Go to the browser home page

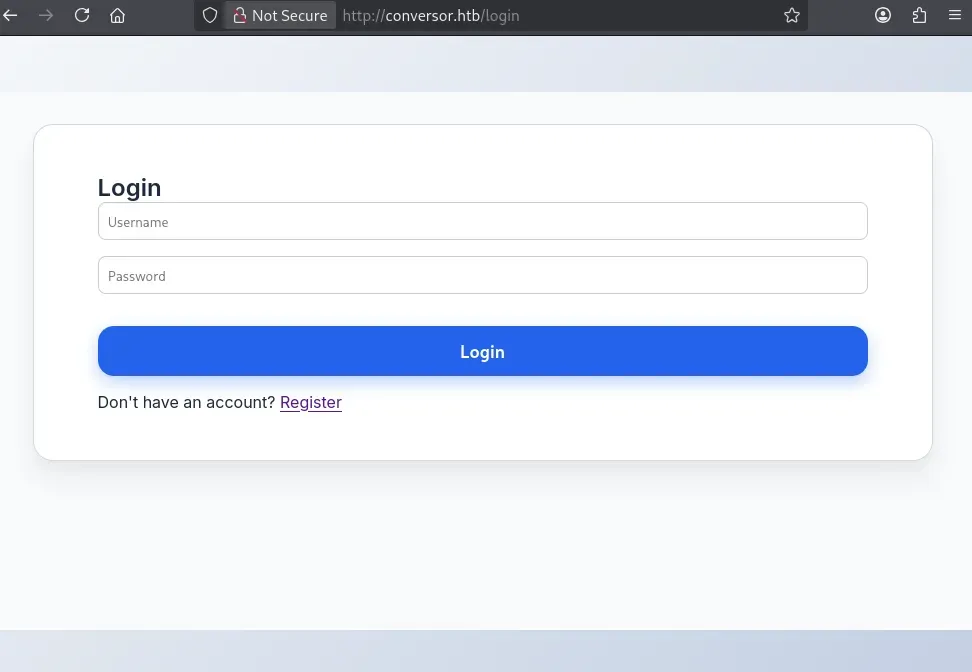(118, 15)
